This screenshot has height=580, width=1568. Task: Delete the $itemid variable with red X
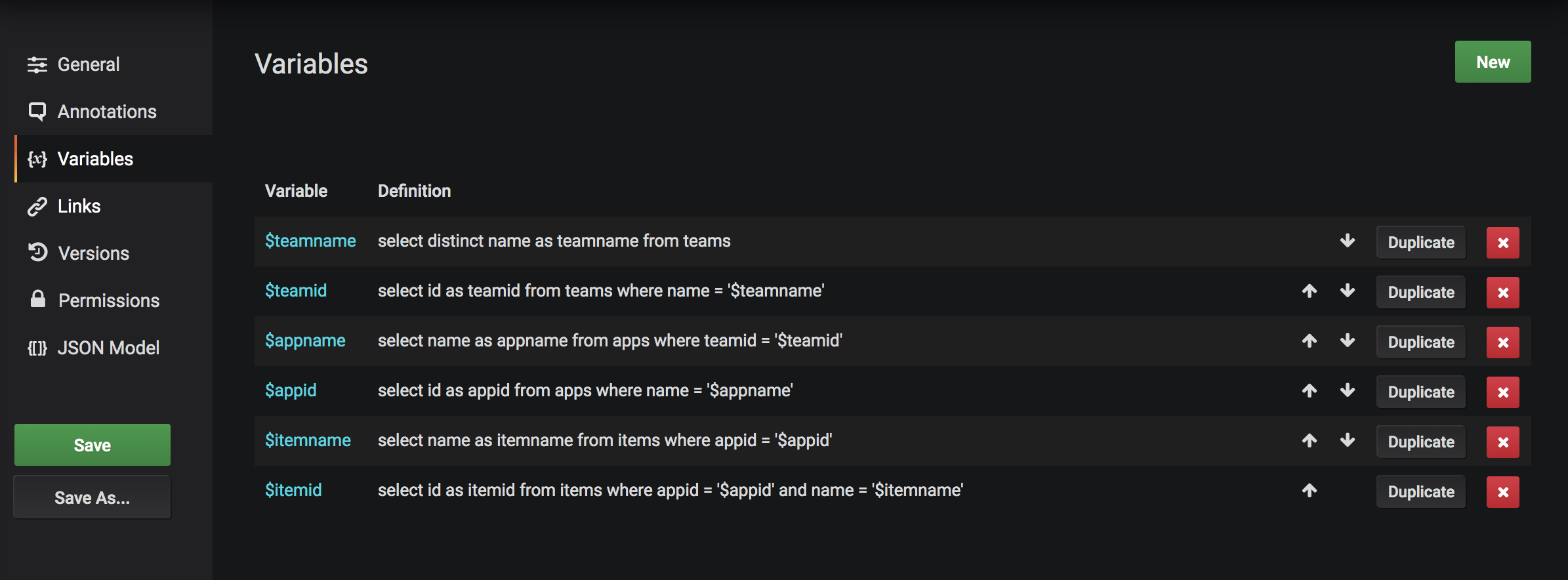[1503, 492]
